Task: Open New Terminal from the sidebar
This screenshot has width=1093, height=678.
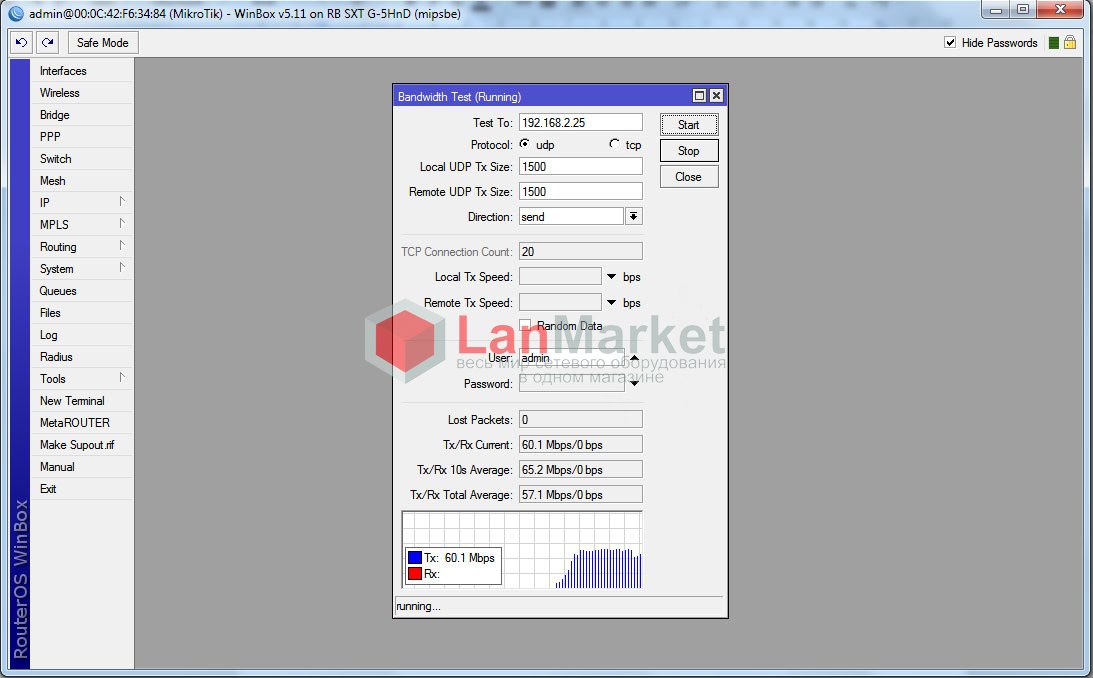Action: coord(69,400)
